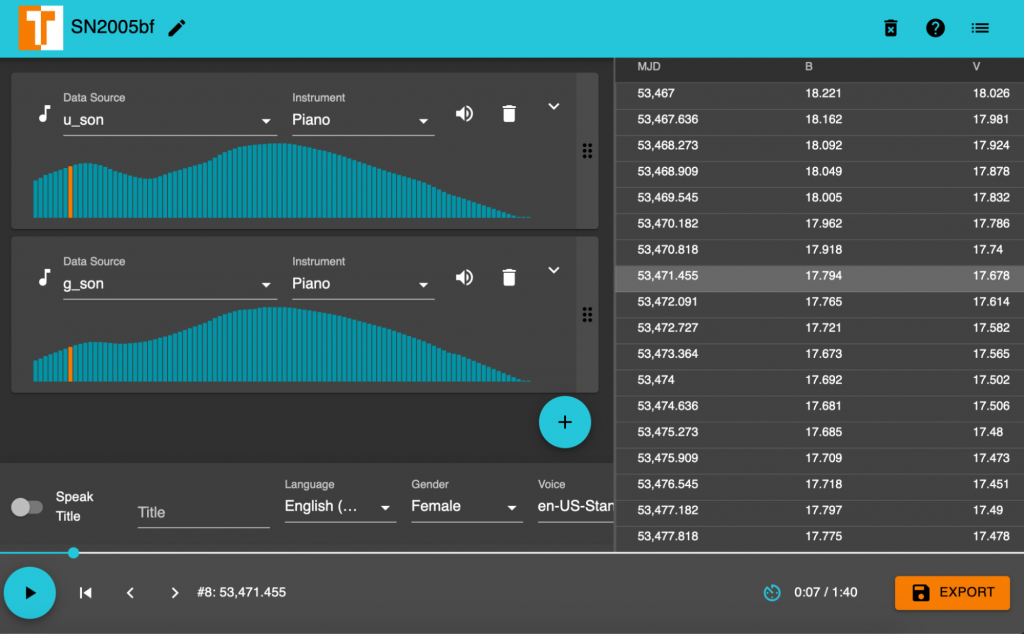Select the row with MJD 53,469.545
This screenshot has width=1024, height=634.
click(x=820, y=198)
